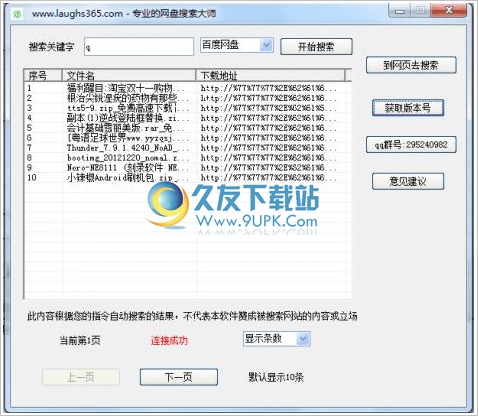Sort by the 序号 column header

point(43,75)
